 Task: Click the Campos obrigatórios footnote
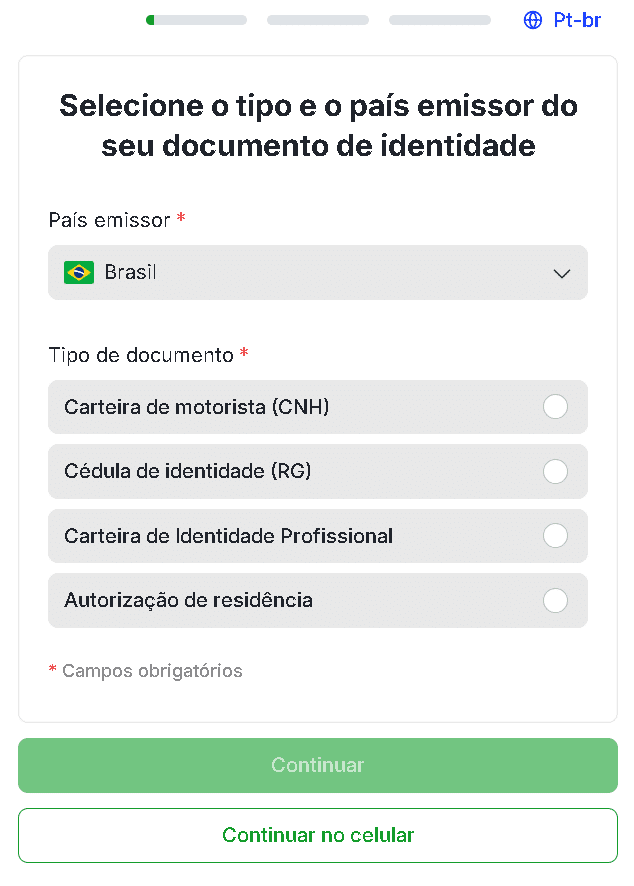point(145,670)
